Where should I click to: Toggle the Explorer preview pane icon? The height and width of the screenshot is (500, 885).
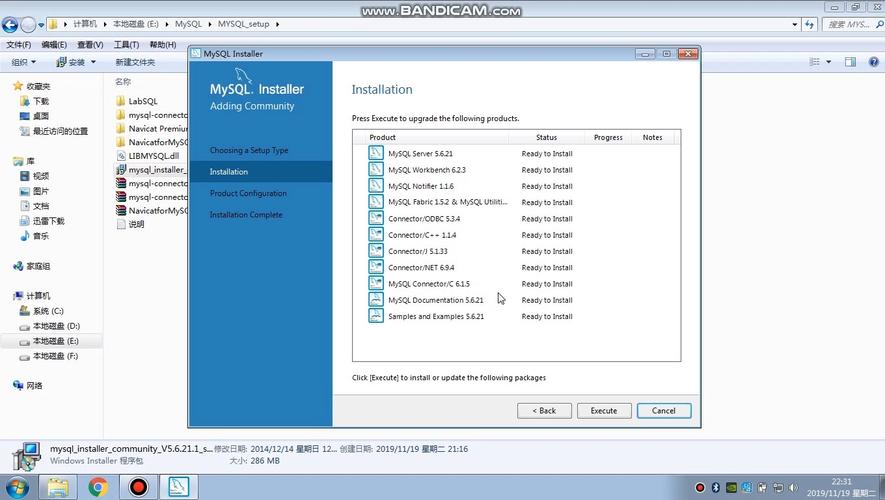pyautogui.click(x=850, y=62)
